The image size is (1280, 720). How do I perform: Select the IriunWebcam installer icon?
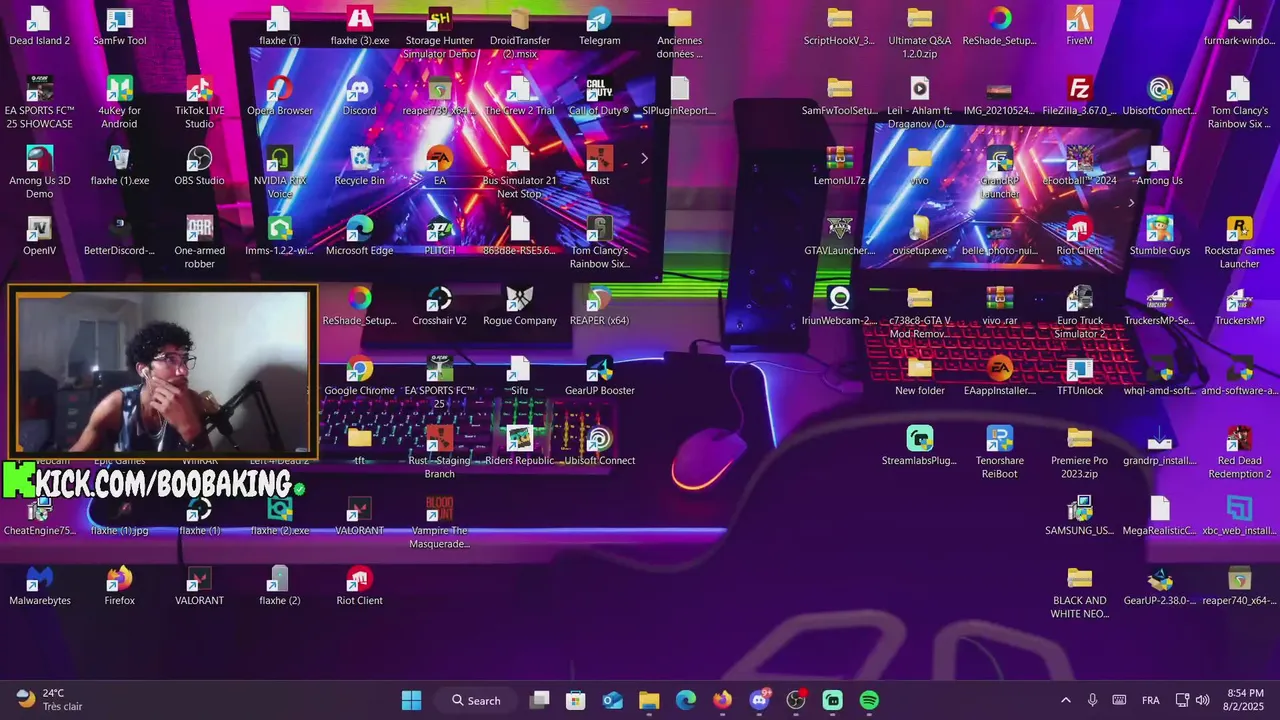tap(840, 307)
